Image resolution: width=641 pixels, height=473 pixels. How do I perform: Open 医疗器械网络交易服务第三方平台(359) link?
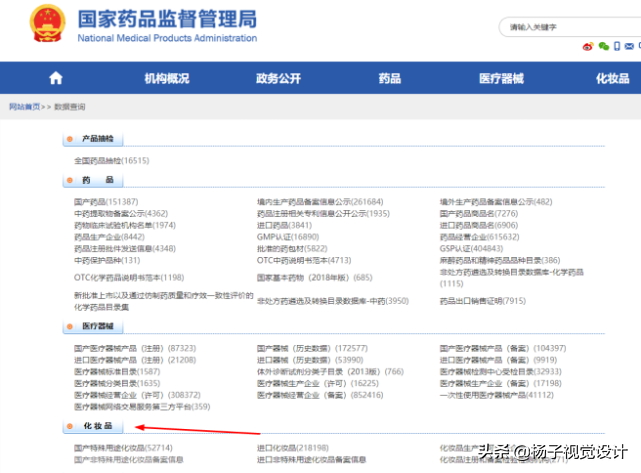pos(142,407)
